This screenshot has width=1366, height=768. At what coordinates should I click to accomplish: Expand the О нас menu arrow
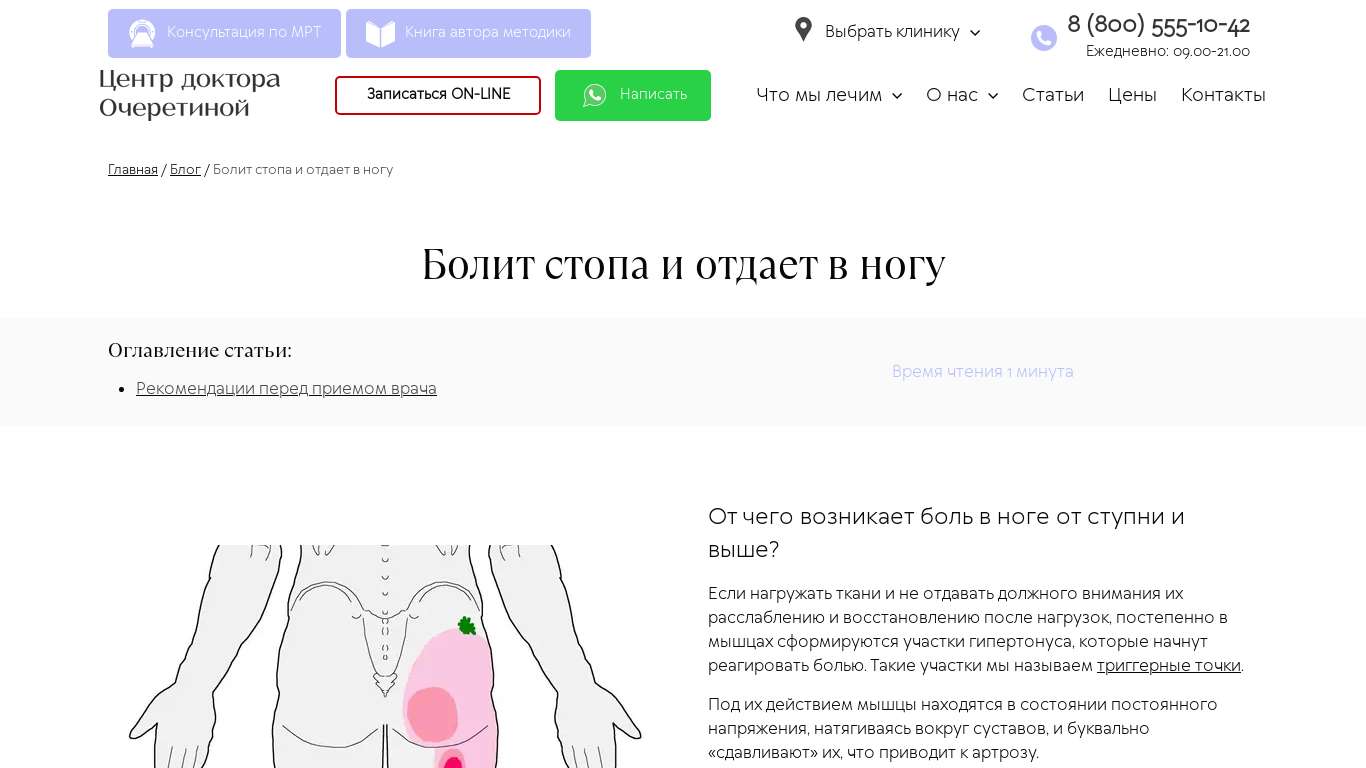pos(993,96)
